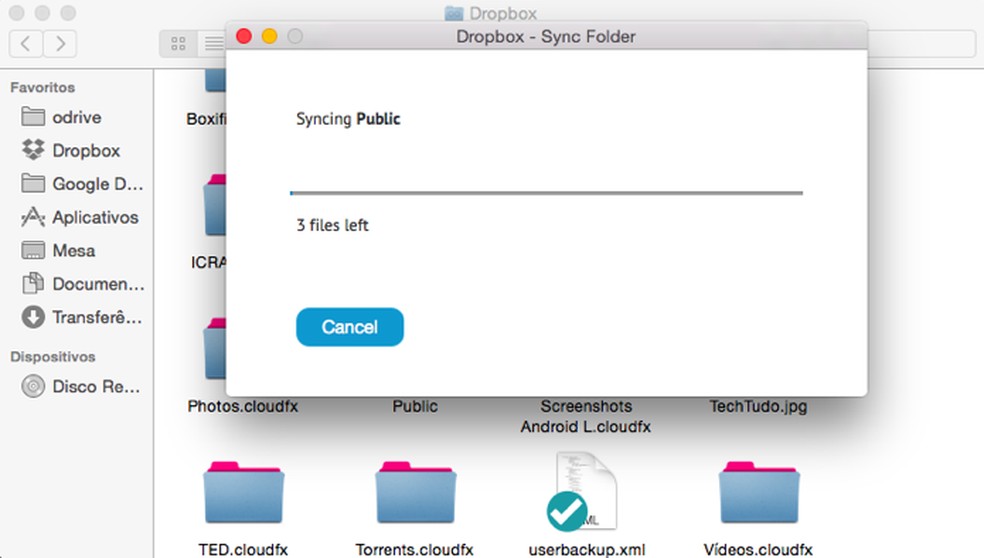Go back in Finder window
Screen dimensions: 984x558
[x=26, y=44]
